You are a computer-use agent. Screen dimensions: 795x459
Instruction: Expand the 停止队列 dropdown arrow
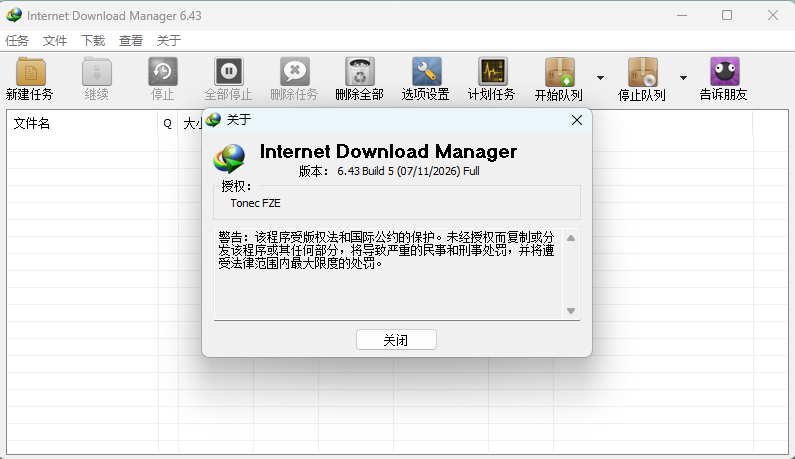683,78
